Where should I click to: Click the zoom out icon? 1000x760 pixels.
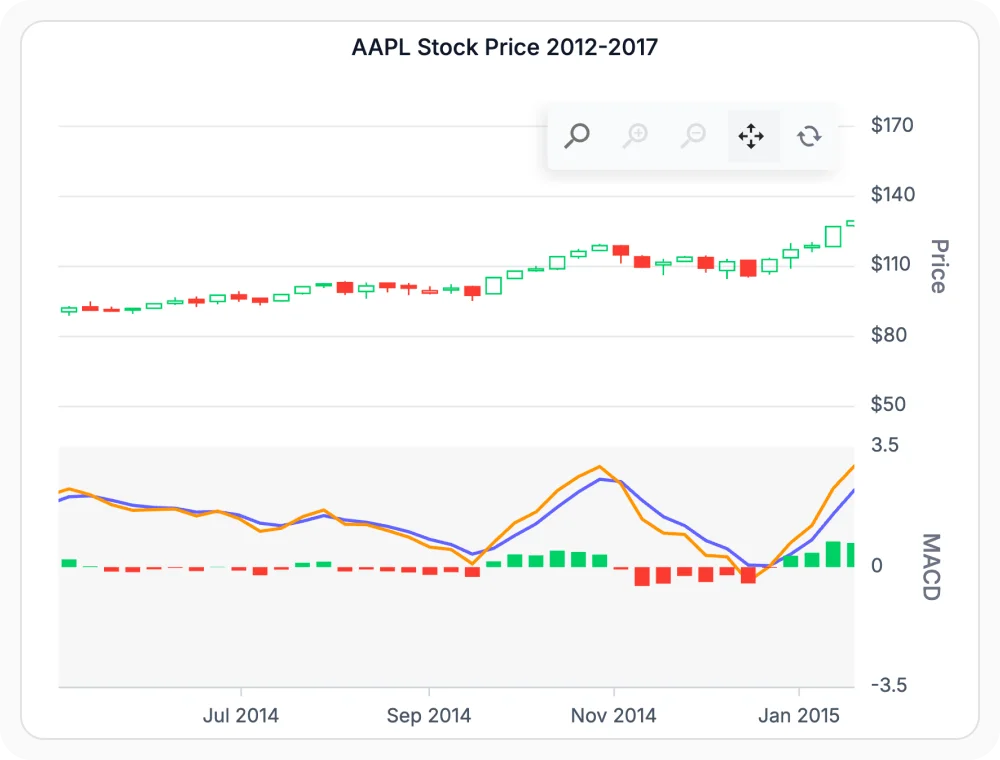click(693, 136)
